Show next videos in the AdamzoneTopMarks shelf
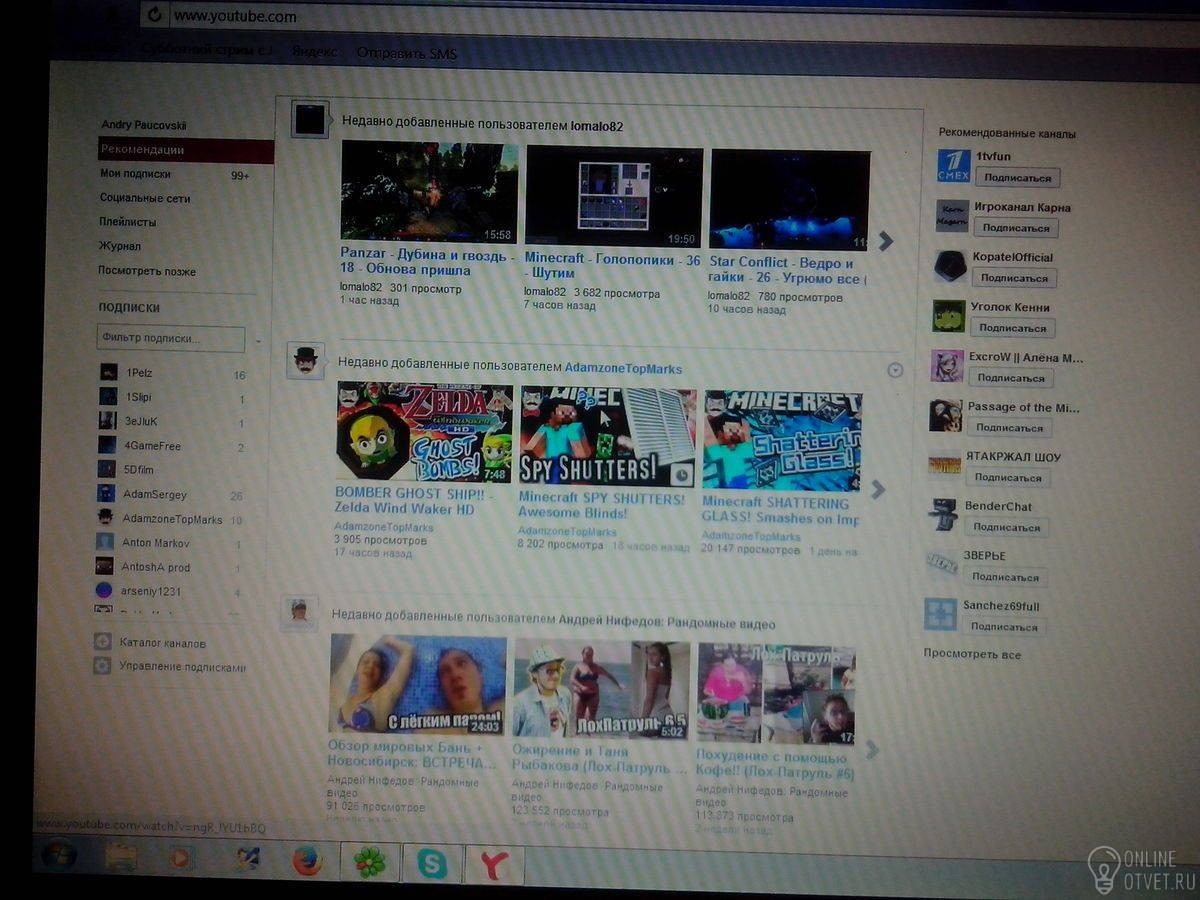Screen dimensions: 1200x900 tap(878, 489)
